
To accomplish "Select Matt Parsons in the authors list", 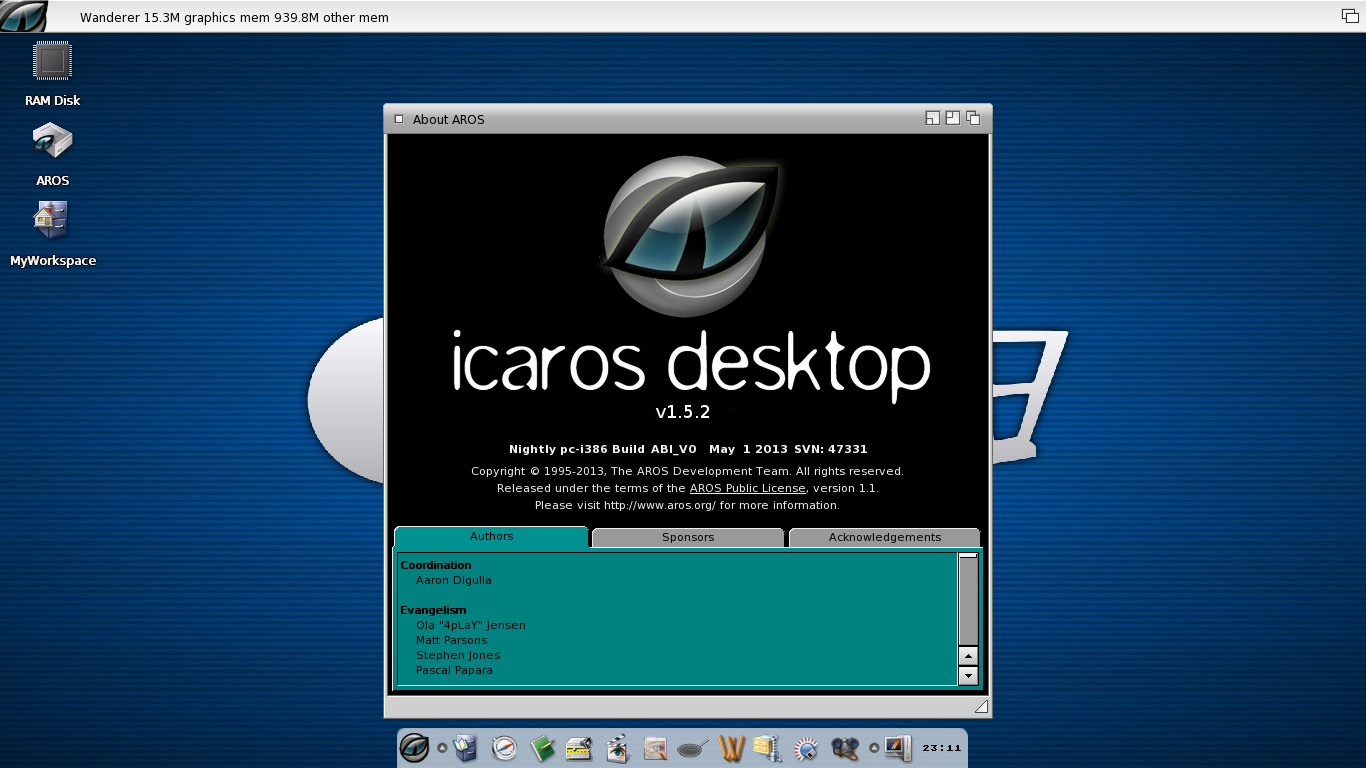I will 452,640.
